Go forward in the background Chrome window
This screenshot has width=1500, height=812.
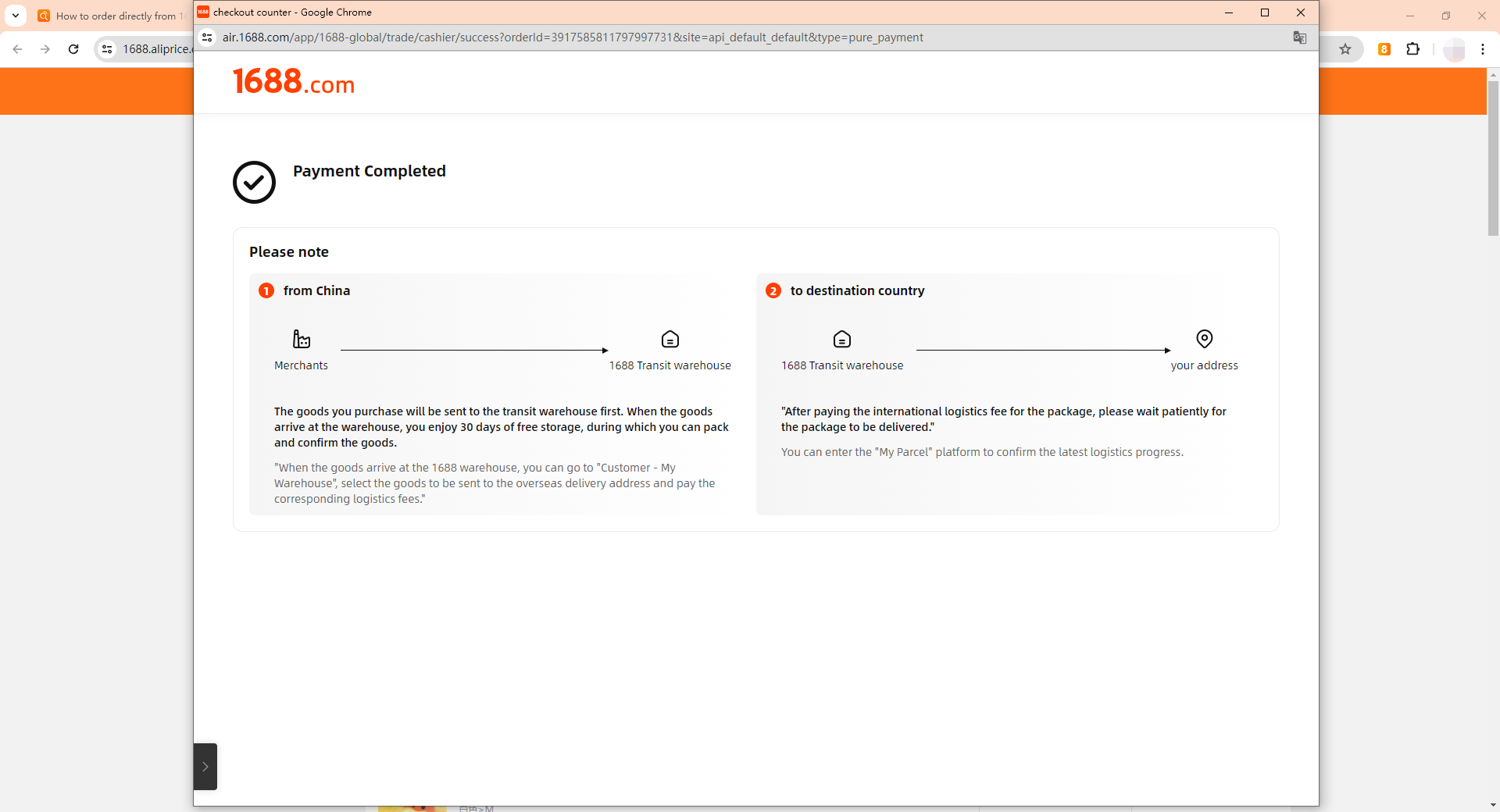(x=45, y=49)
